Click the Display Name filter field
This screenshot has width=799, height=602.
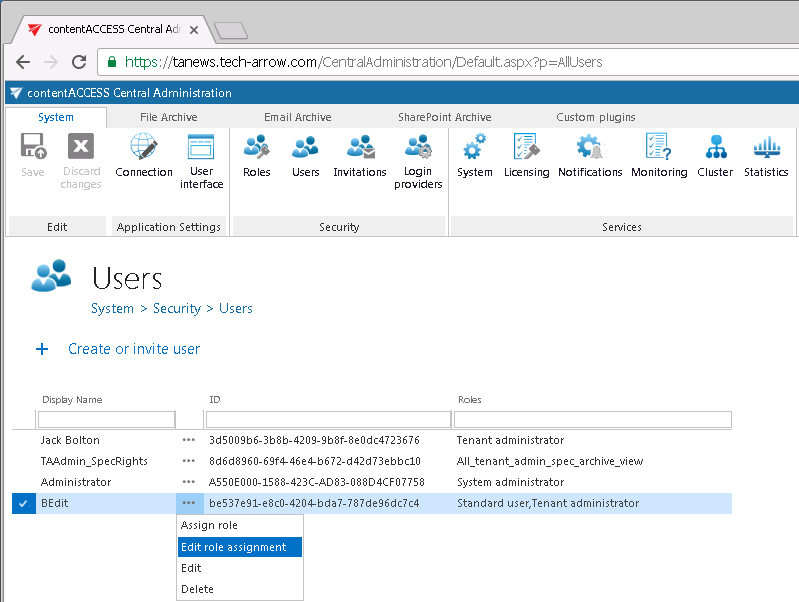pyautogui.click(x=106, y=419)
